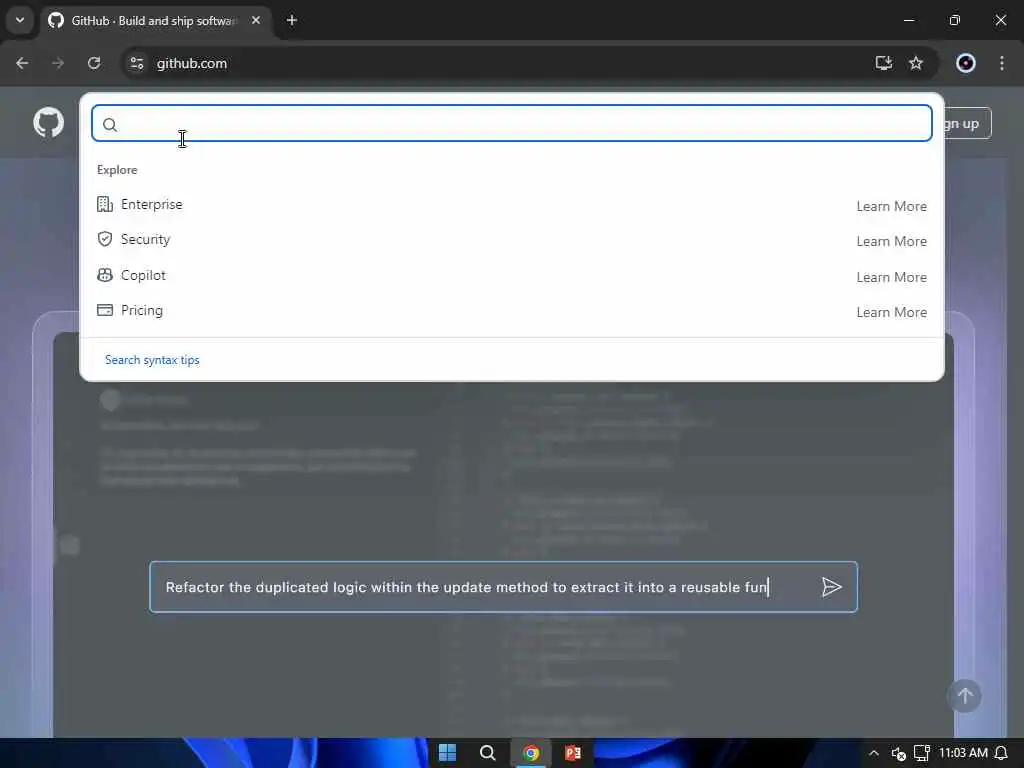Click the Copilot icon in suggestions
This screenshot has height=768, width=1024.
click(104, 275)
